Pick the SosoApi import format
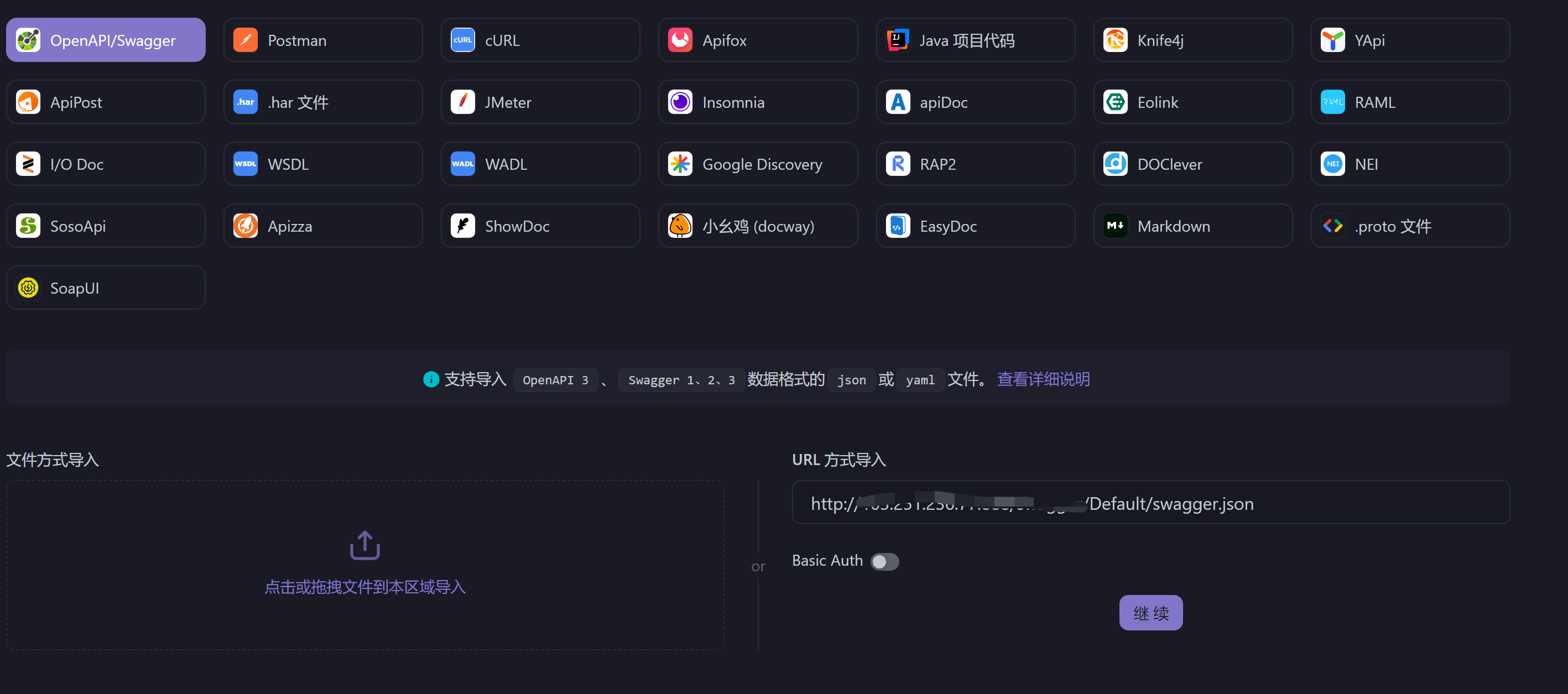Screen dimensions: 1568x694 (x=106, y=226)
